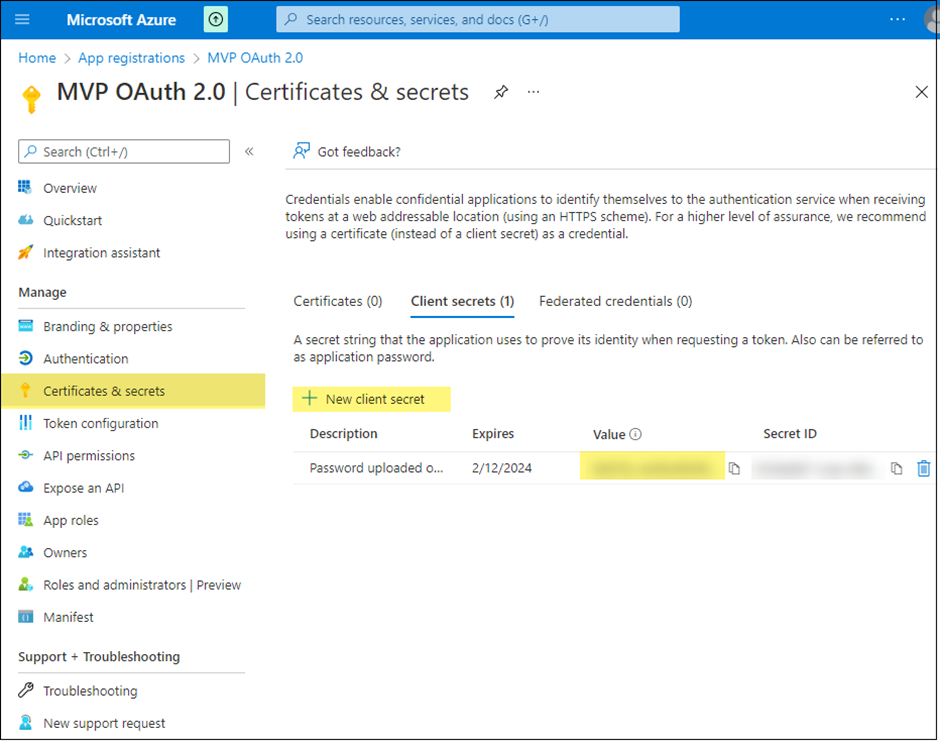Screen dimensions: 940x744
Task: Click the Manifest icon
Action: (x=25, y=617)
